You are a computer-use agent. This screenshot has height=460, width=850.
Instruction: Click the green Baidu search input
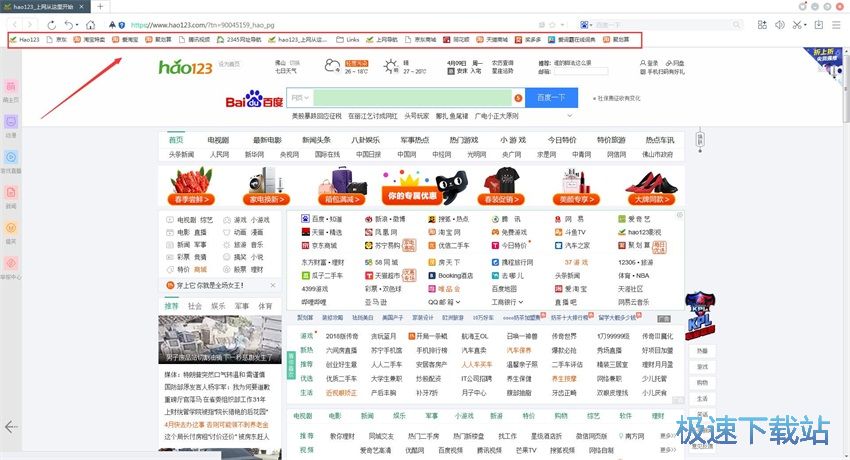click(413, 98)
